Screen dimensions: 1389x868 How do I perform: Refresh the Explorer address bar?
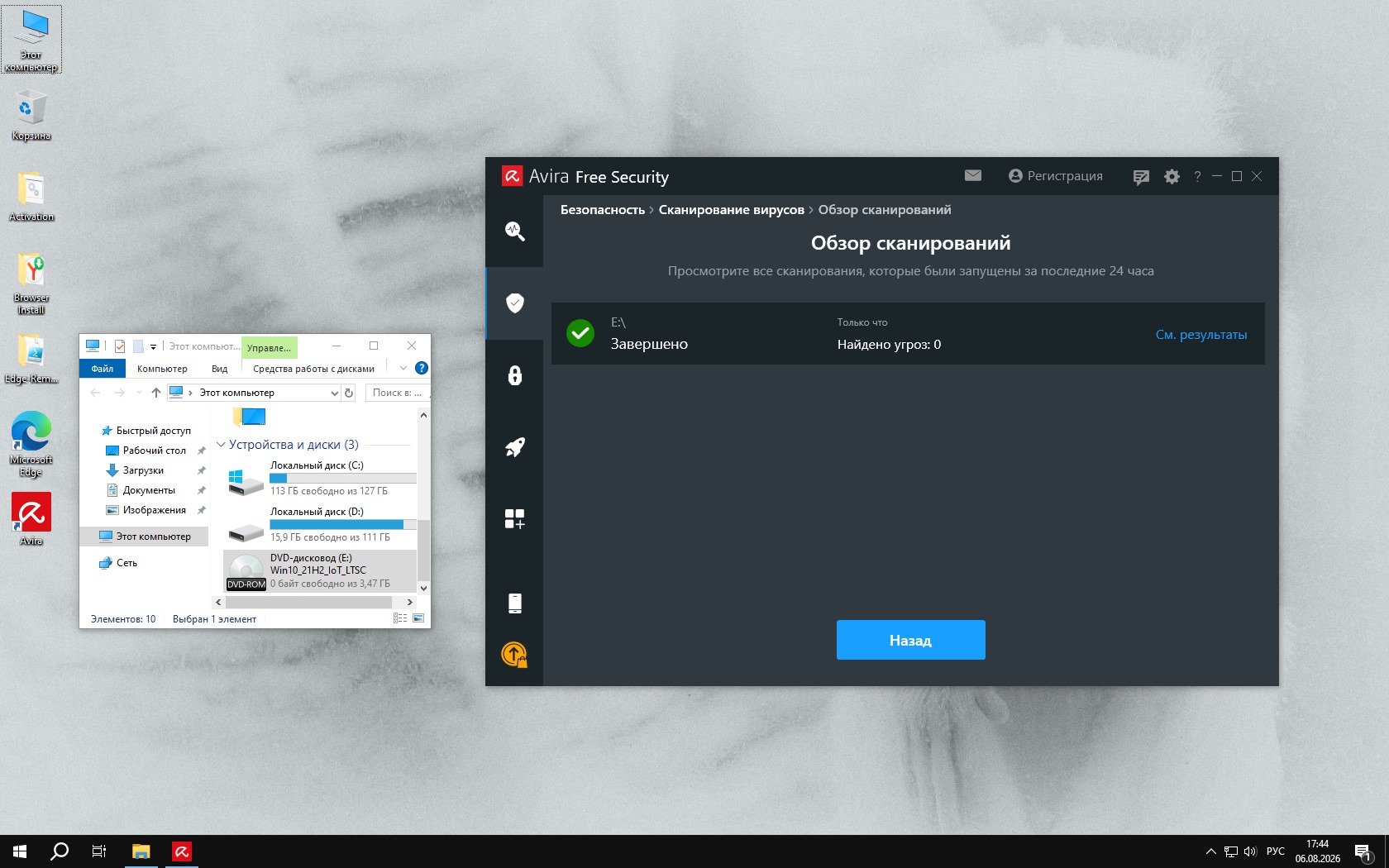pos(349,393)
